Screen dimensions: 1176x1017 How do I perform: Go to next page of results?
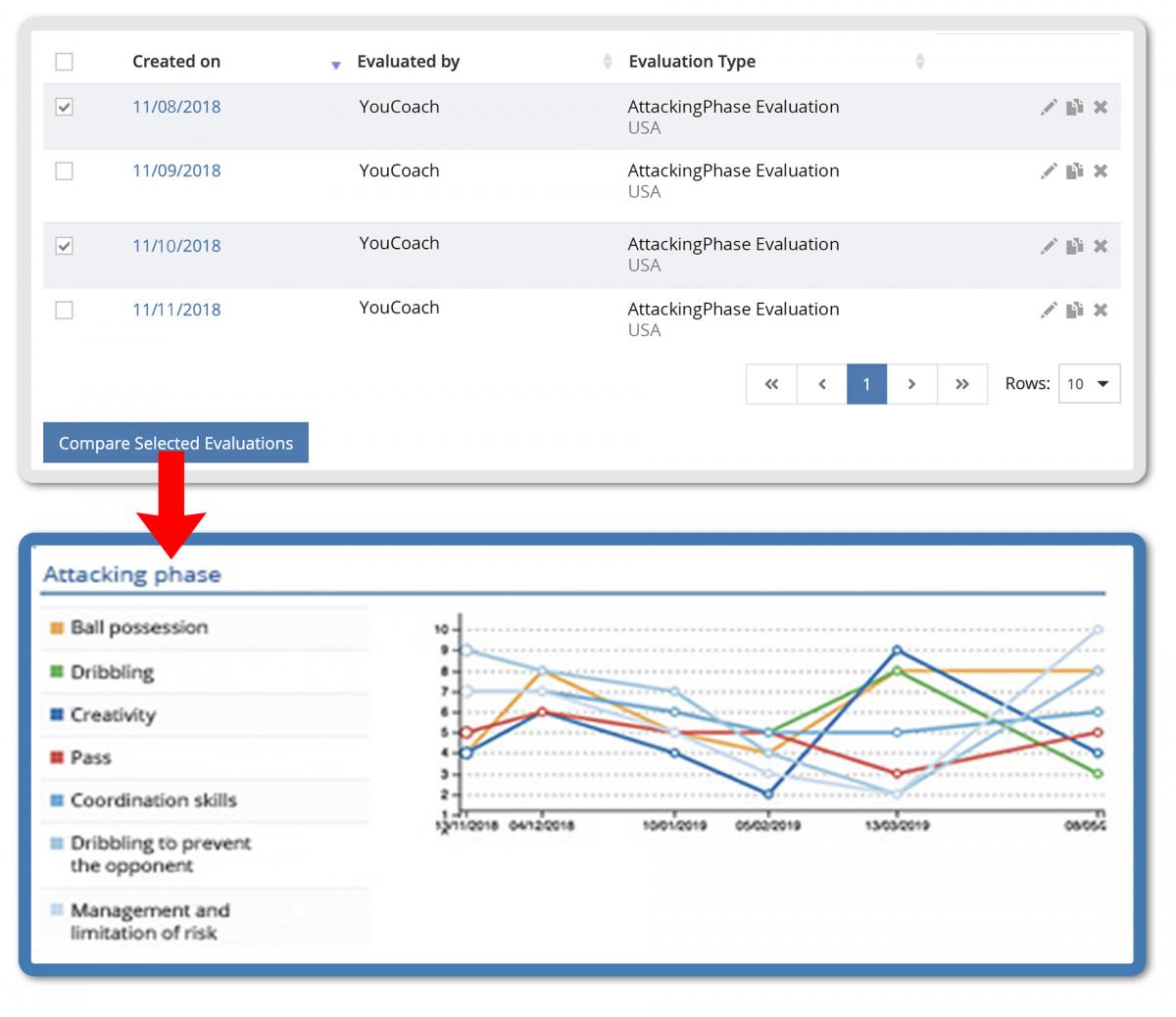tap(911, 384)
